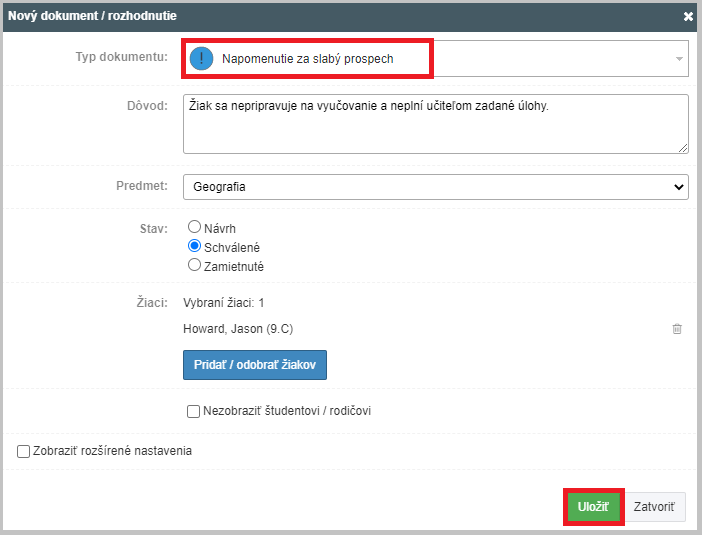This screenshot has width=702, height=535.
Task: Close the Nový dokument dialog with X
Action: (x=688, y=17)
